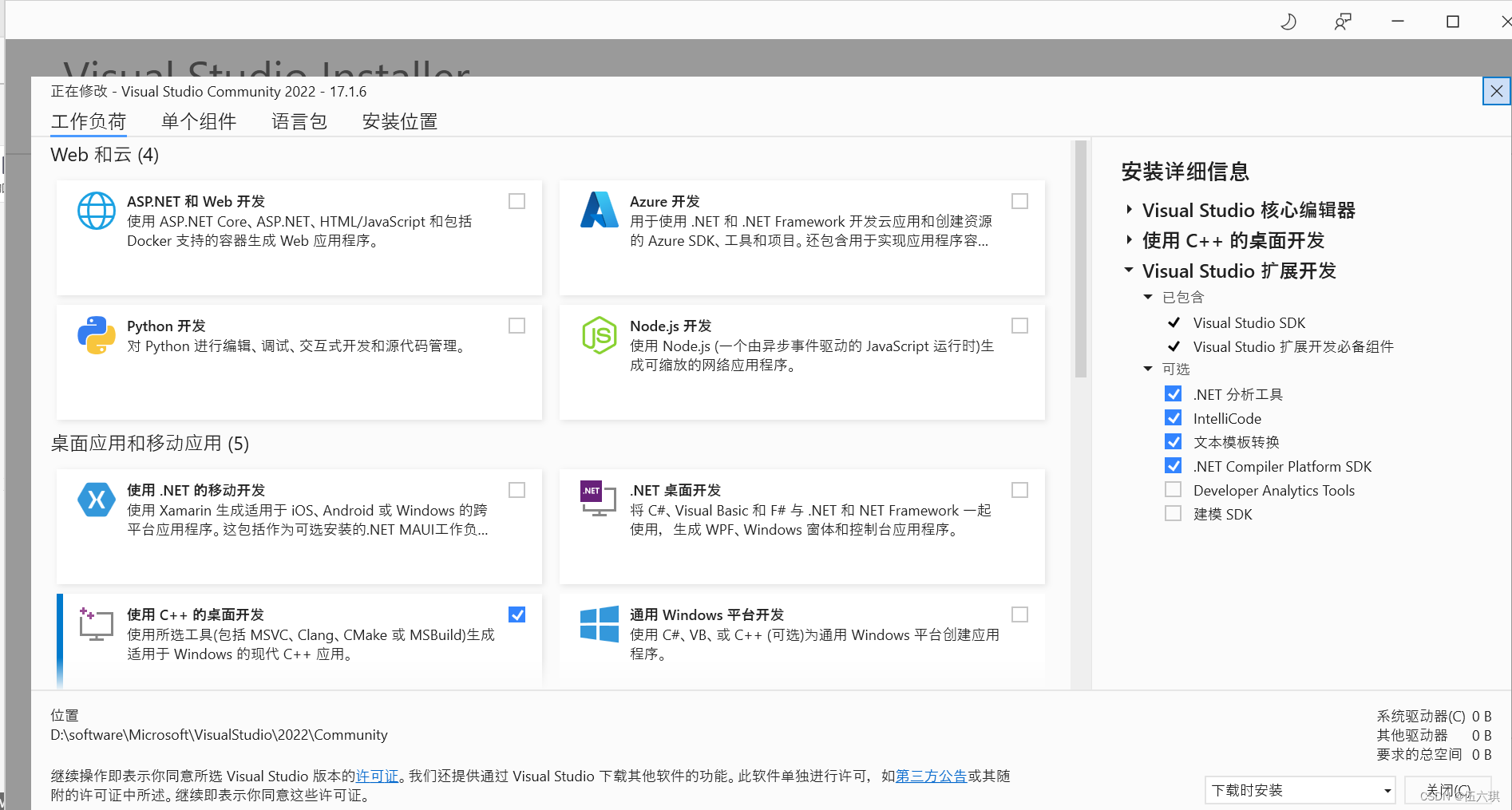Screen dimensions: 1512x810
Task: Toggle the dark theme moon icon
Action: (x=1288, y=22)
